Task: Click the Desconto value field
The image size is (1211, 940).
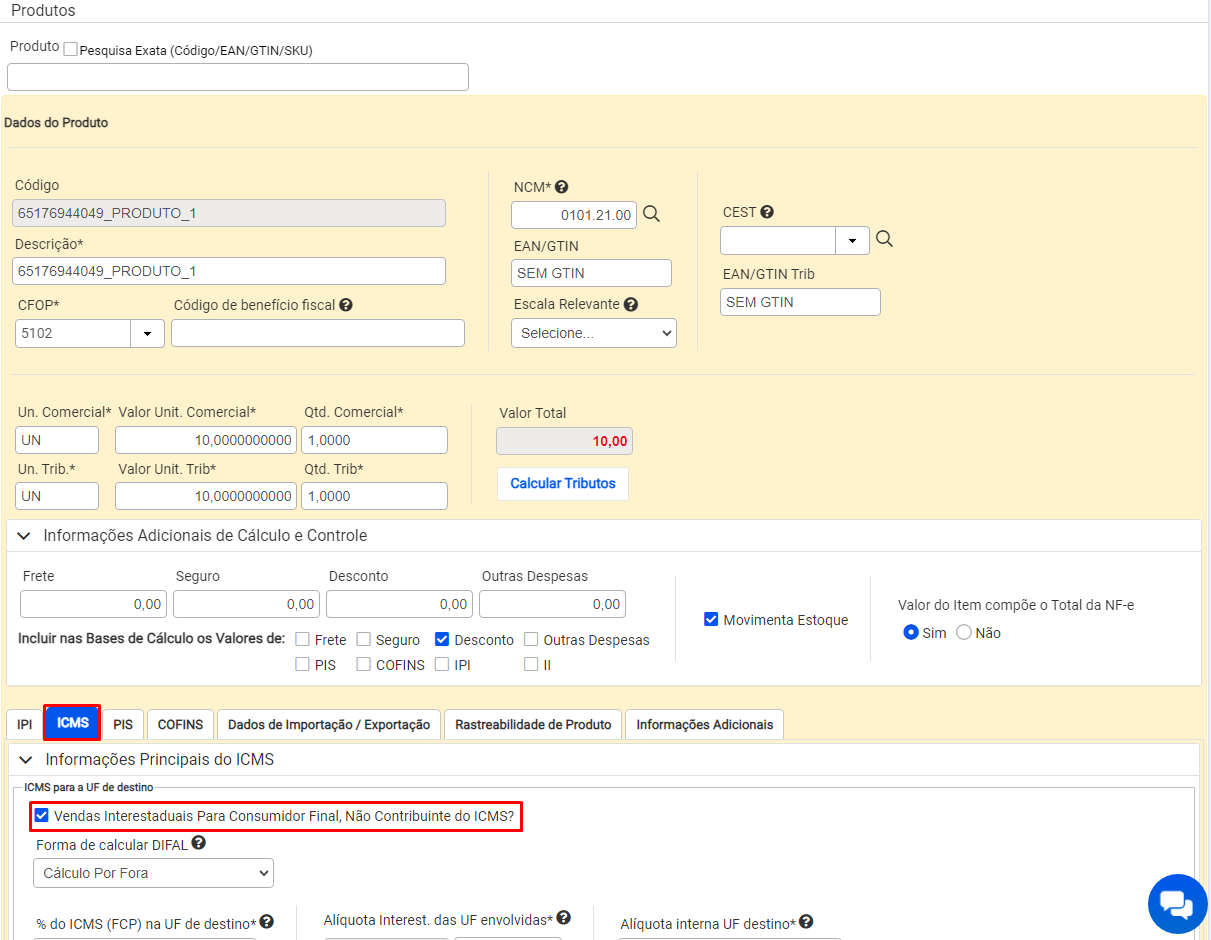Action: (x=400, y=604)
